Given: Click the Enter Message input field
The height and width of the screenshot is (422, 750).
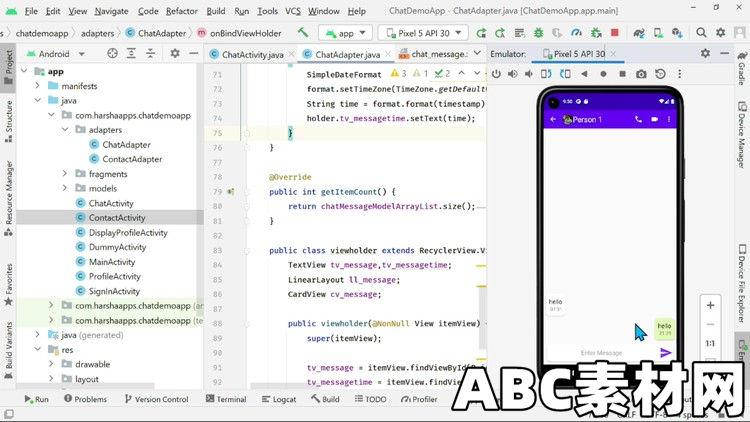Looking at the screenshot, I should coord(601,353).
